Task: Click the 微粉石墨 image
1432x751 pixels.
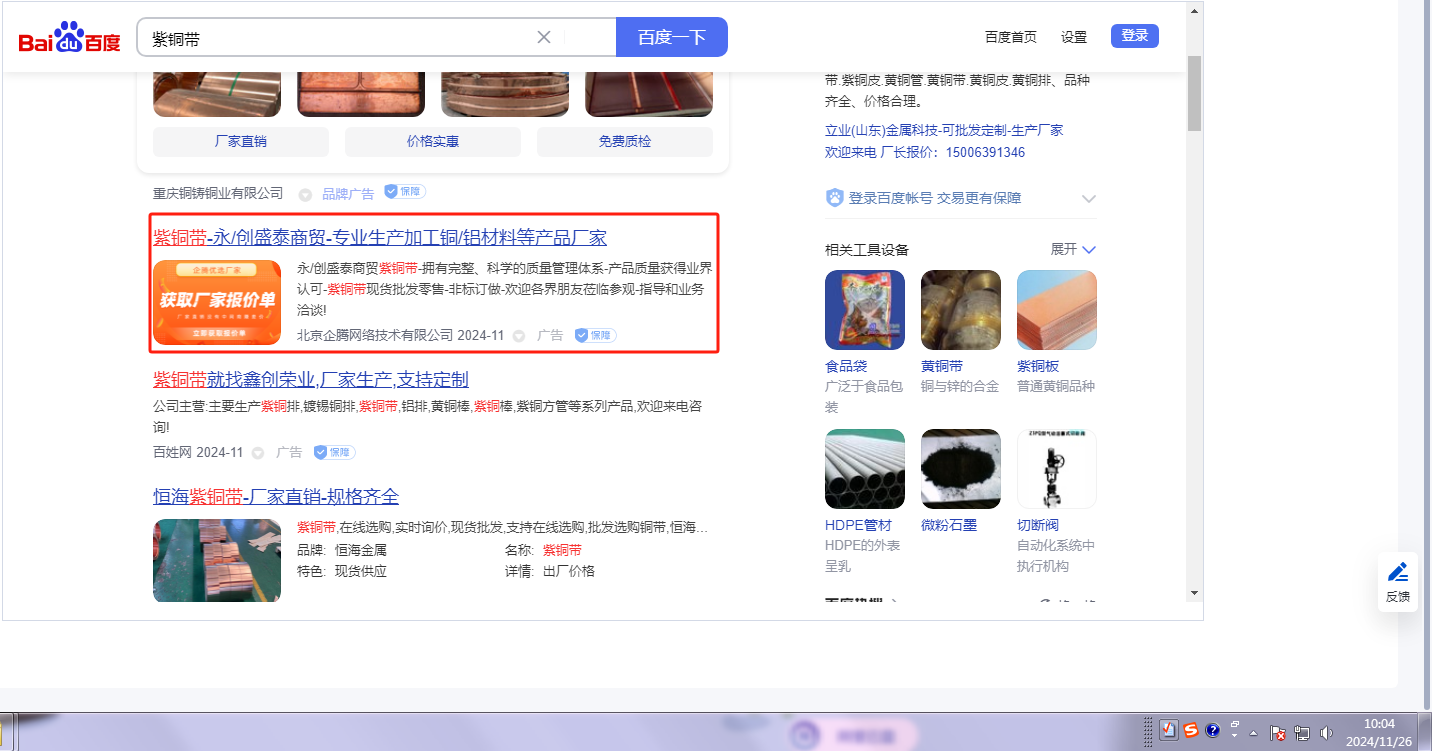Action: click(x=961, y=469)
